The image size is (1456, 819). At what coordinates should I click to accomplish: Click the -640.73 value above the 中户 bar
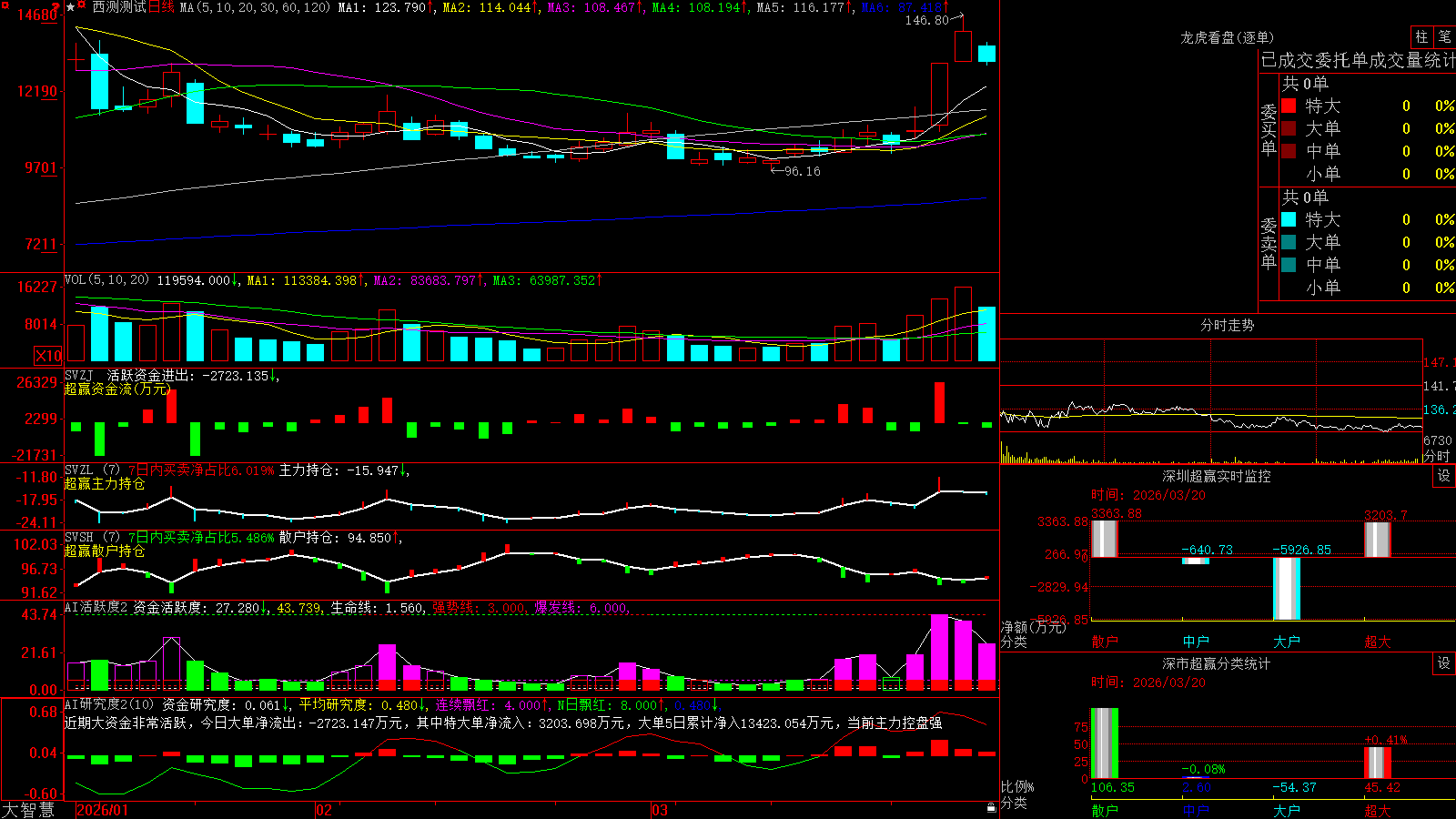pyautogui.click(x=1207, y=550)
